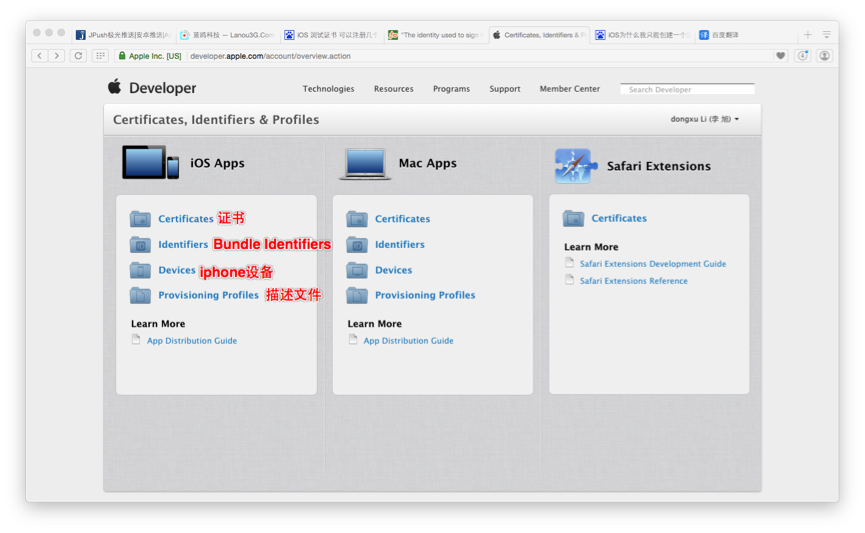Click document icon beside Safari Extensions Reference
Screen dimensions: 865x533
pyautogui.click(x=570, y=280)
